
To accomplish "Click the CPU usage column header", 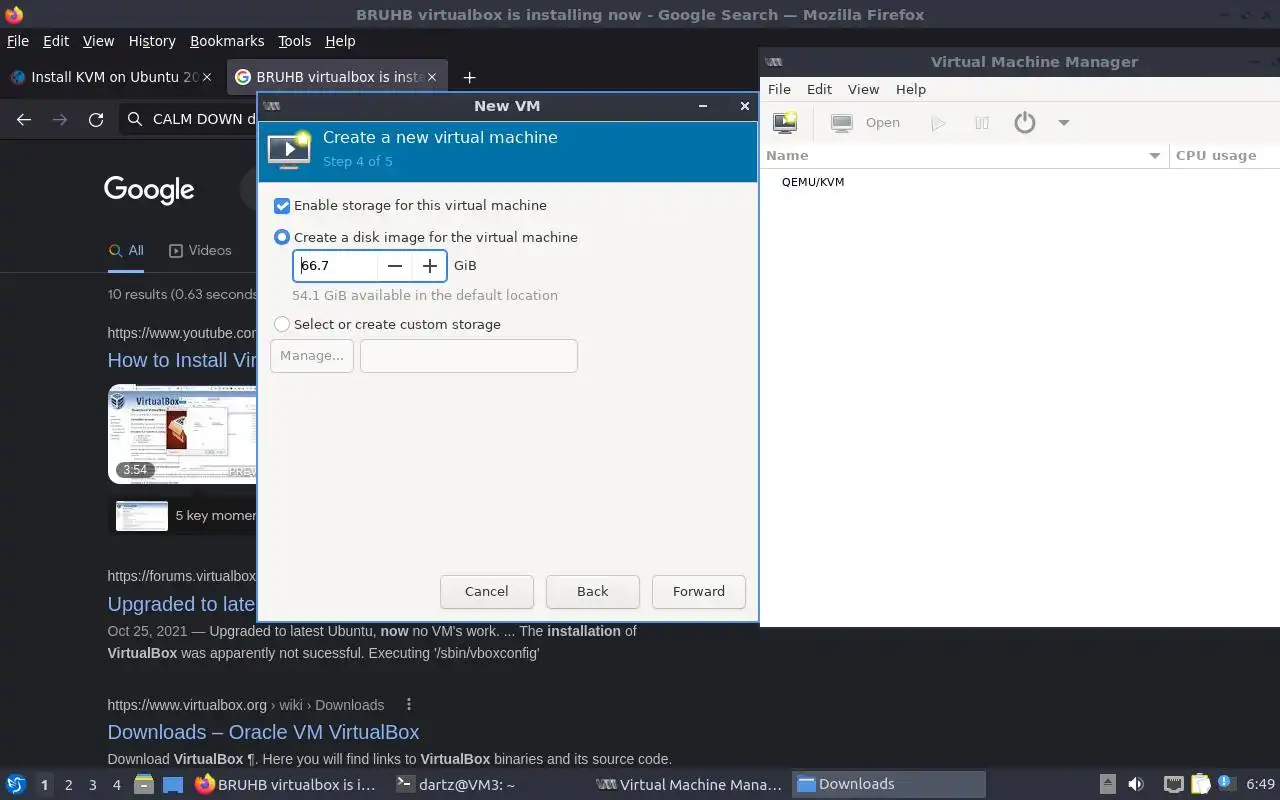I will (1224, 156).
